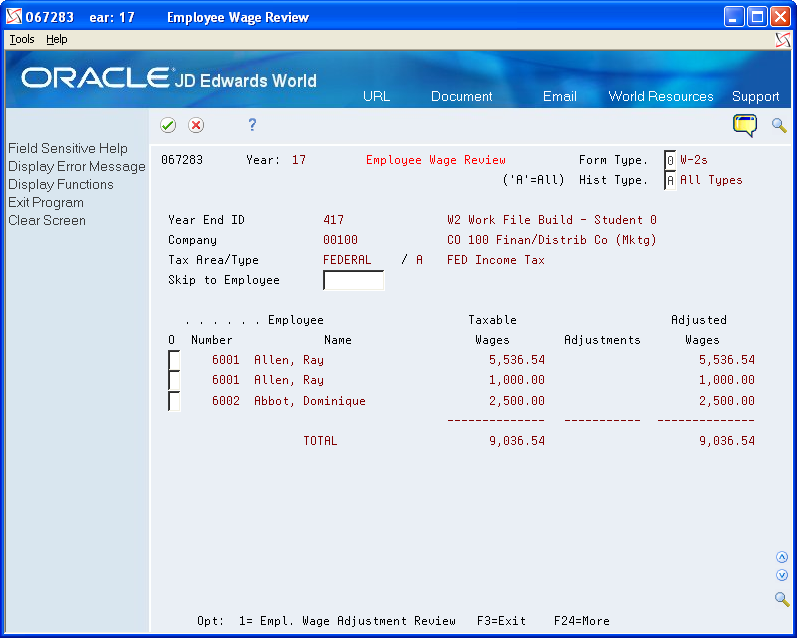This screenshot has height=638, width=797.
Task: Click 'FED Income Tax' description
Action: click(496, 260)
